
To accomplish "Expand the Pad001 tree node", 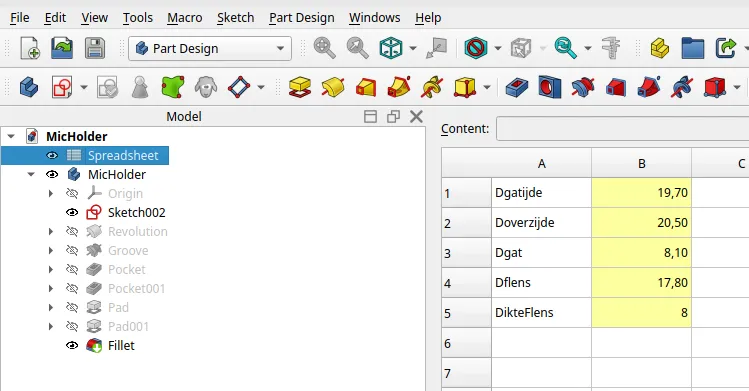I will click(x=51, y=327).
